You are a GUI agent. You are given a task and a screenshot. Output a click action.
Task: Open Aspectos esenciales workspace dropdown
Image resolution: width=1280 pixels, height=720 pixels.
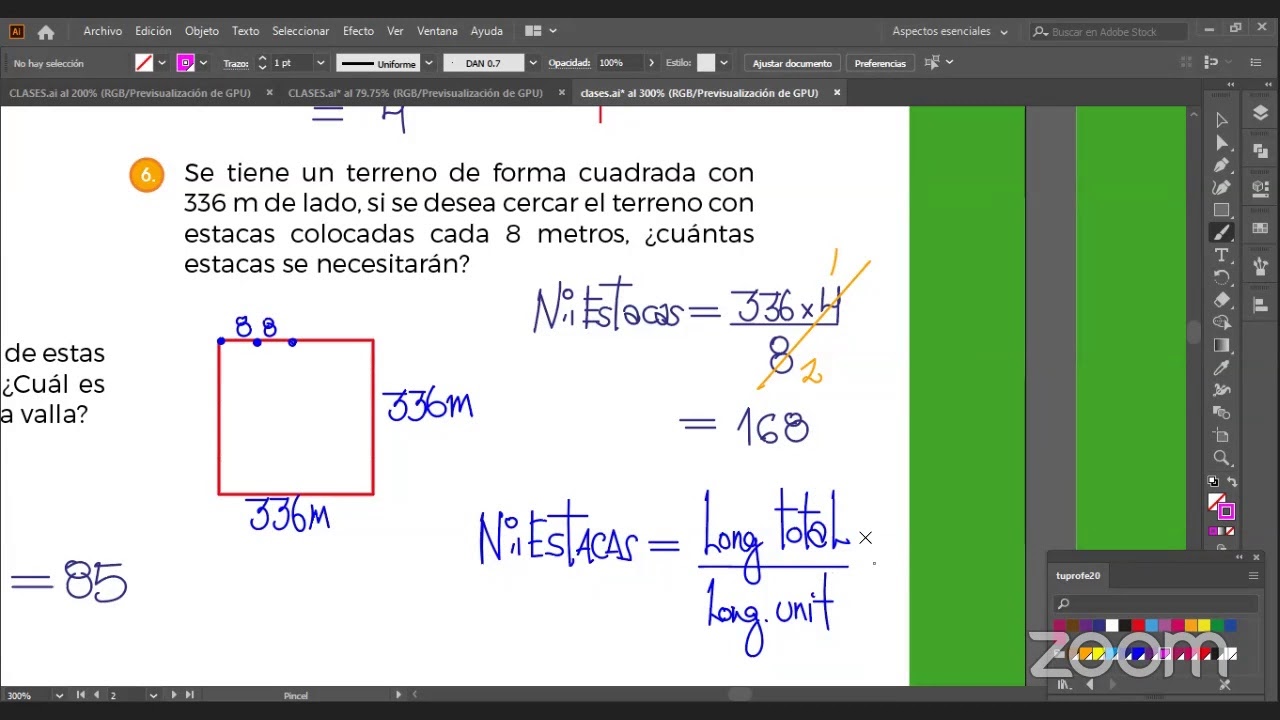pyautogui.click(x=950, y=31)
